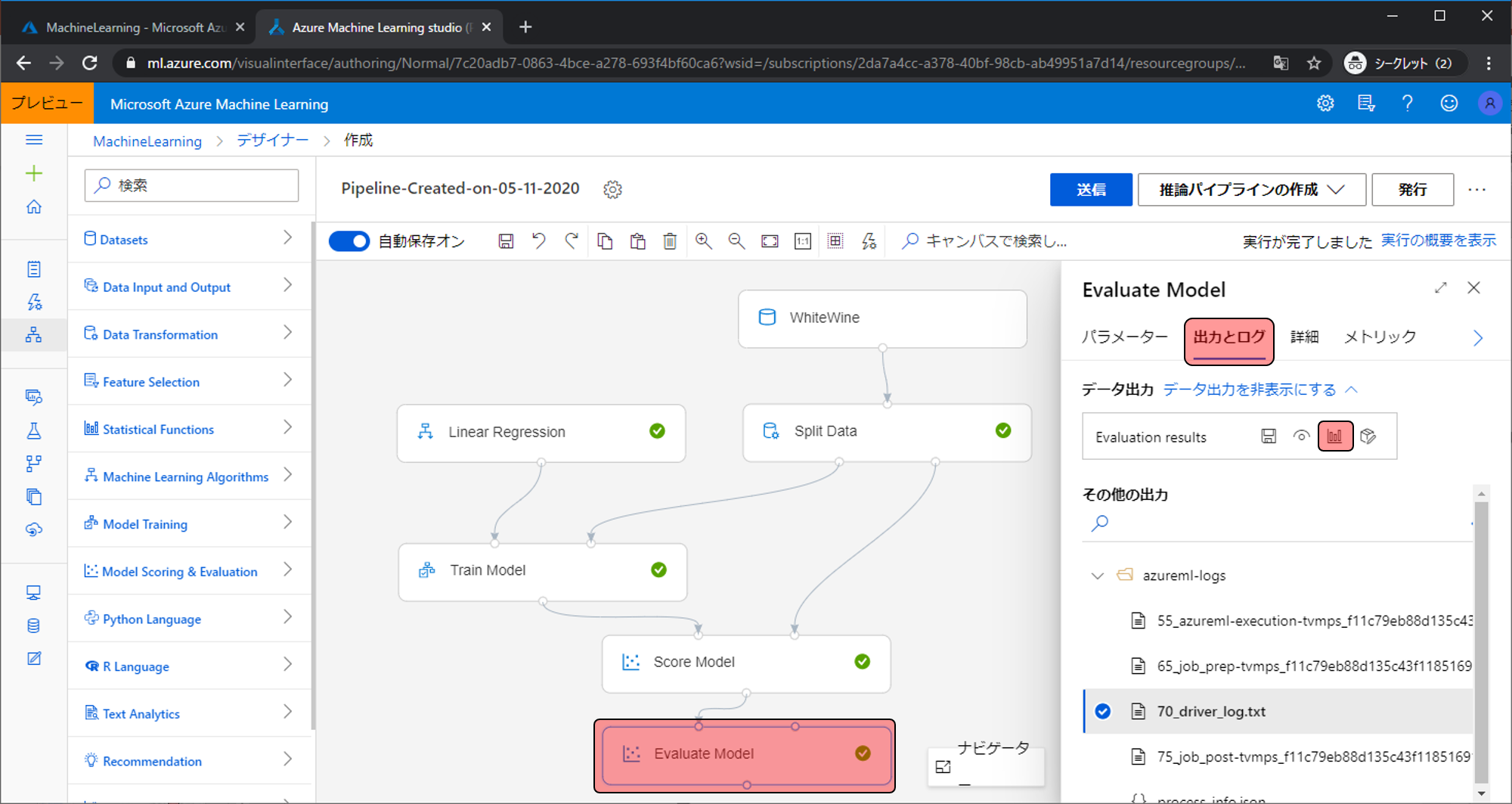Click the visualize chart icon for Evaluation results

point(1334,436)
